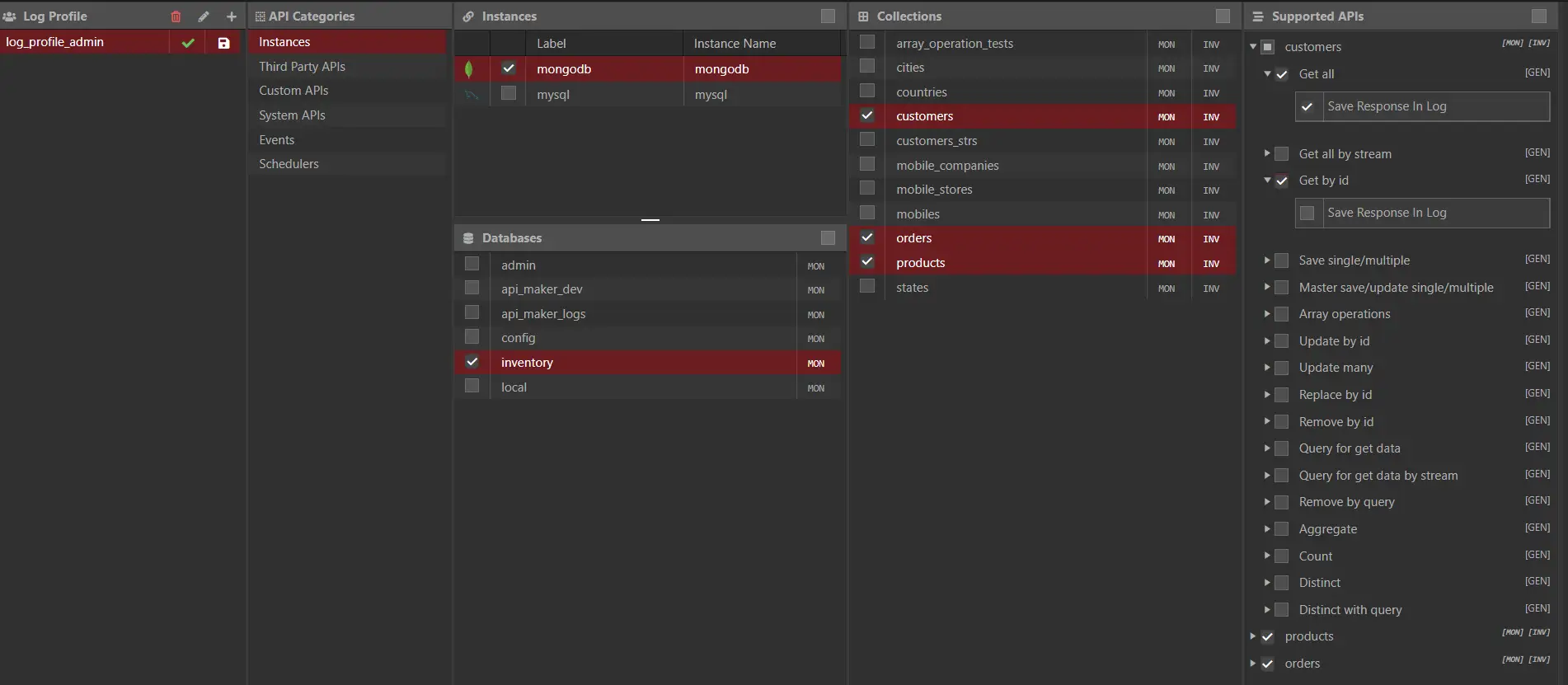Enable Save Response In Log under Get by id
This screenshot has width=1568, height=685.
tap(1307, 213)
